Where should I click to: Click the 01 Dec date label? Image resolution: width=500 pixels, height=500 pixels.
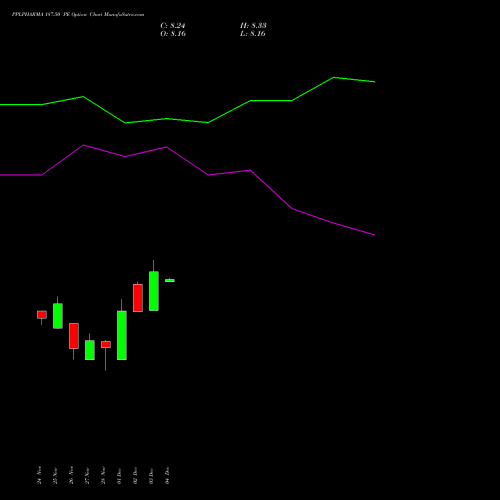119,476
